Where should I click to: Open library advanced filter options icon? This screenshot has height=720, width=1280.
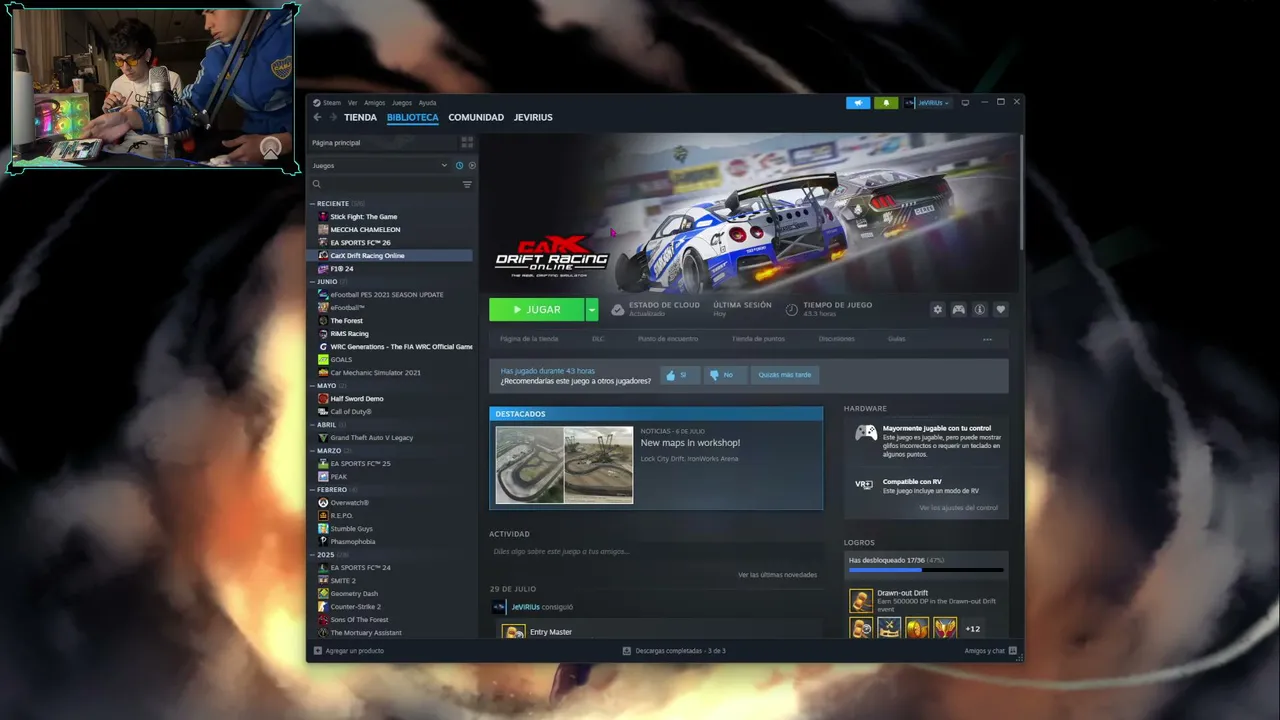pos(467,184)
